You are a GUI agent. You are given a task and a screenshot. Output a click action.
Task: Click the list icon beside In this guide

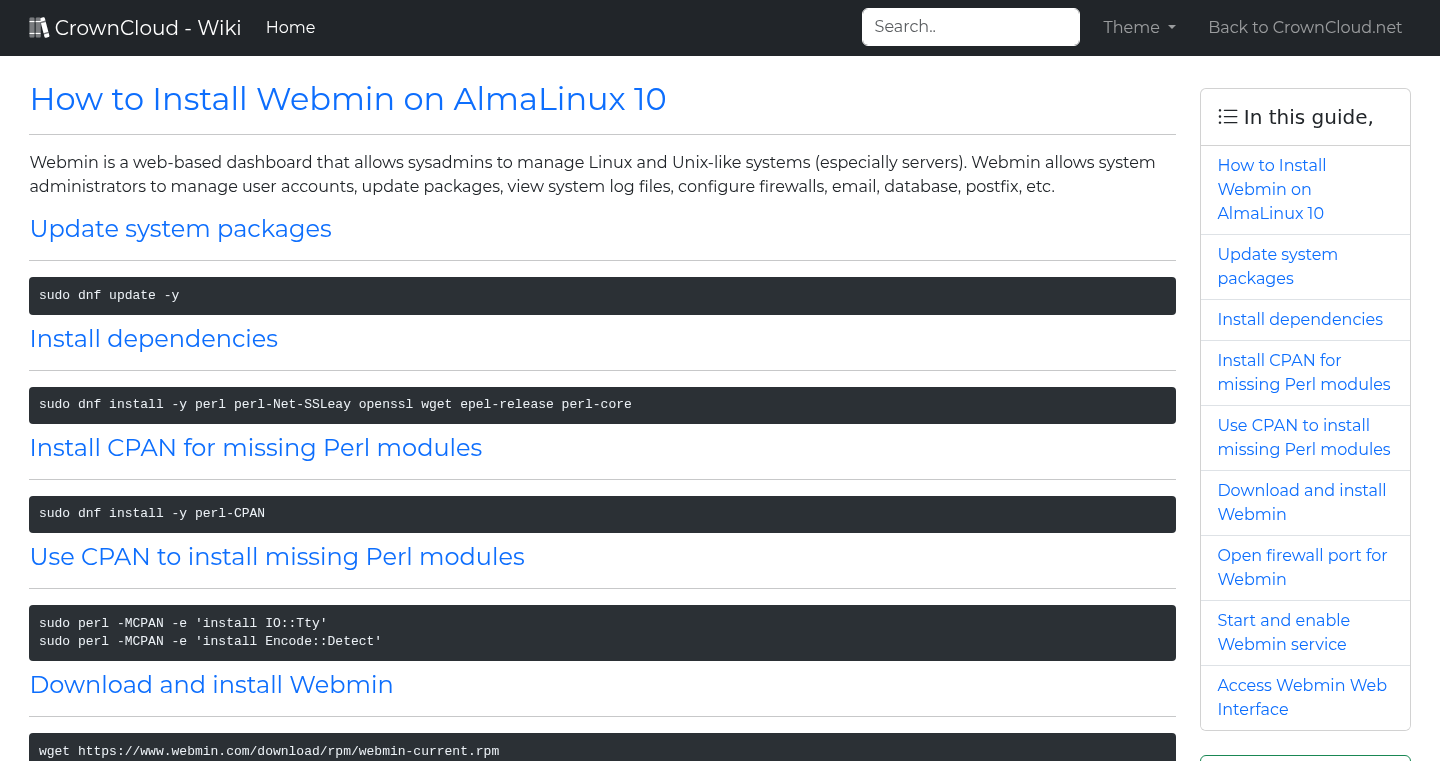[1227, 116]
